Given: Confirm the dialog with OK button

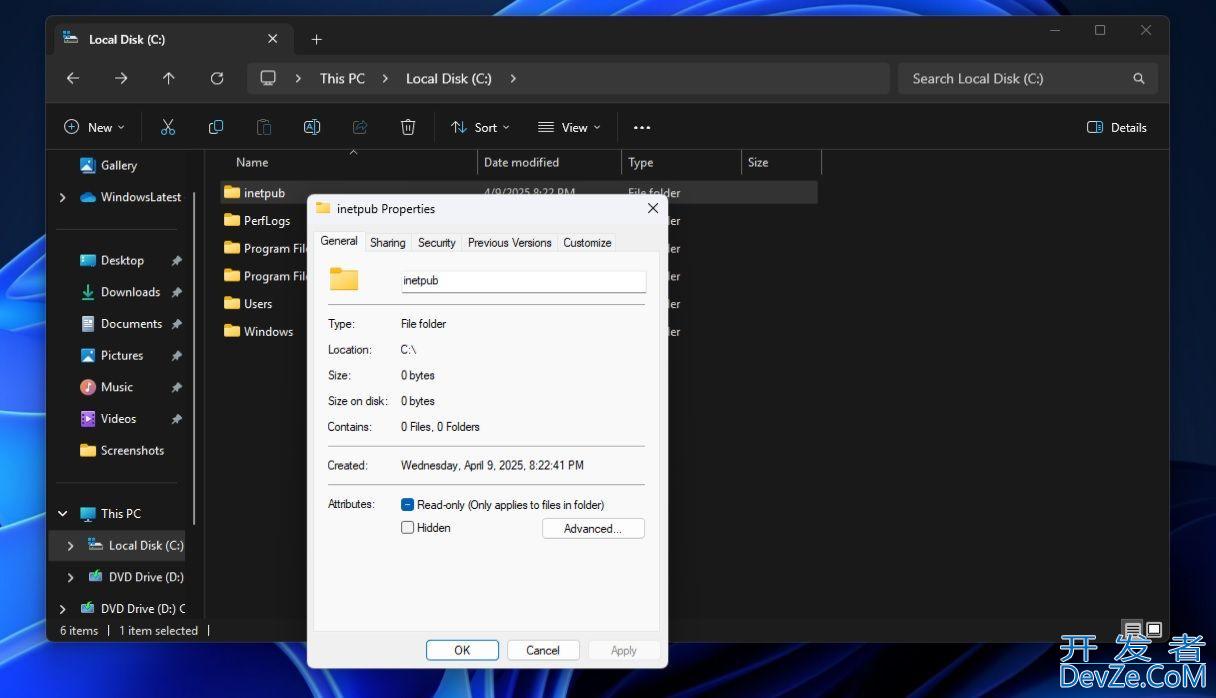Looking at the screenshot, I should point(462,650).
